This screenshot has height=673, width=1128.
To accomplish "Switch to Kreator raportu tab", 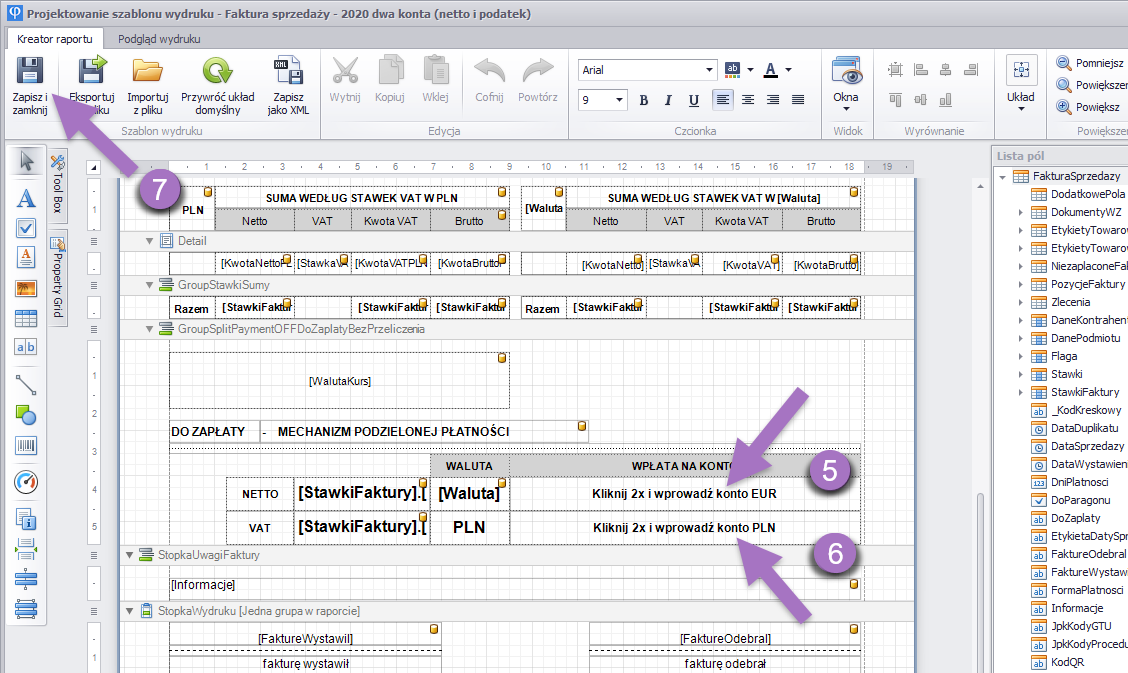I will (55, 39).
